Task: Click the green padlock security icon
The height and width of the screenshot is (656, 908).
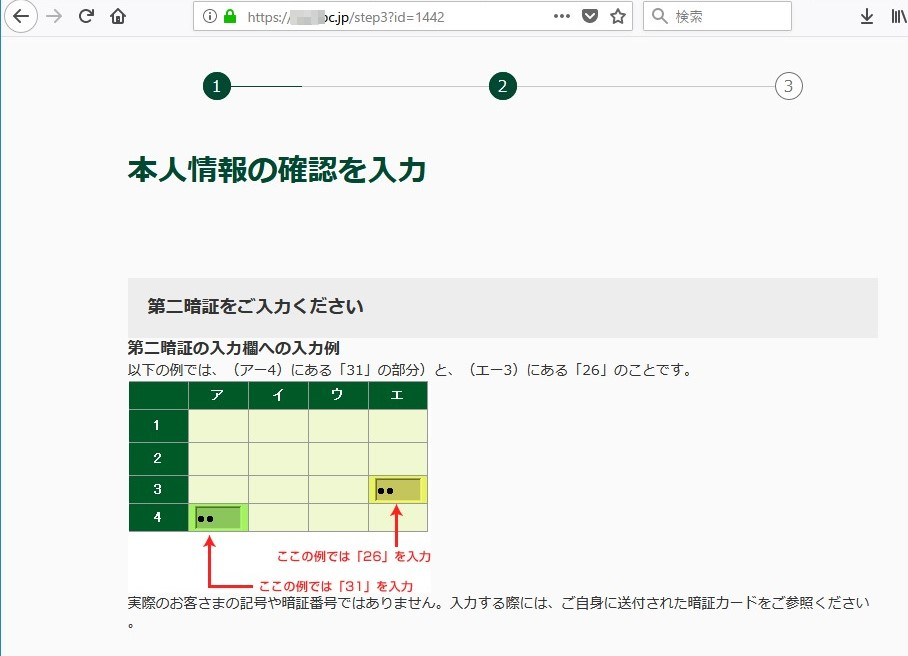Action: [229, 17]
